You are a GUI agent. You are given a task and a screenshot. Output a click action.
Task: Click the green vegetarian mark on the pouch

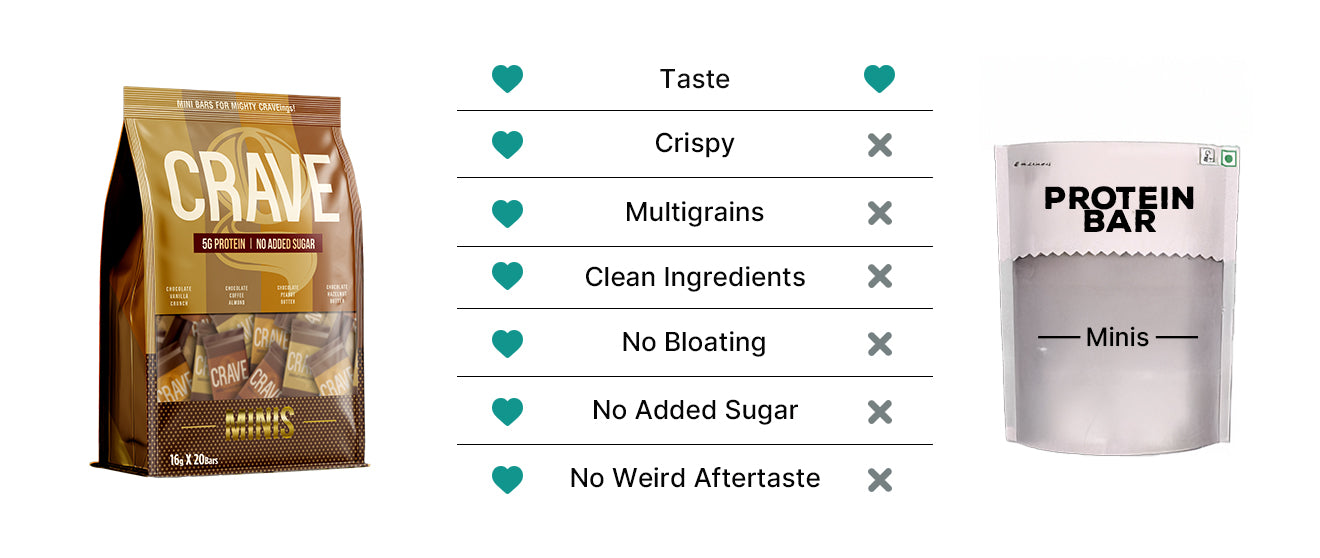click(x=1229, y=157)
